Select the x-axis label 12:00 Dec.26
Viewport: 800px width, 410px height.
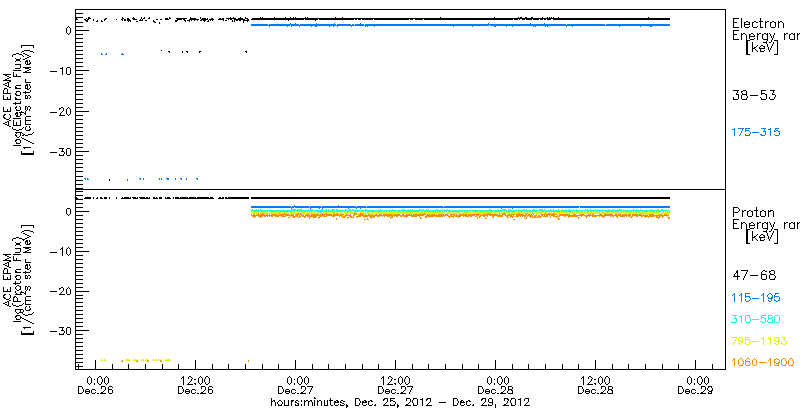click(x=195, y=386)
